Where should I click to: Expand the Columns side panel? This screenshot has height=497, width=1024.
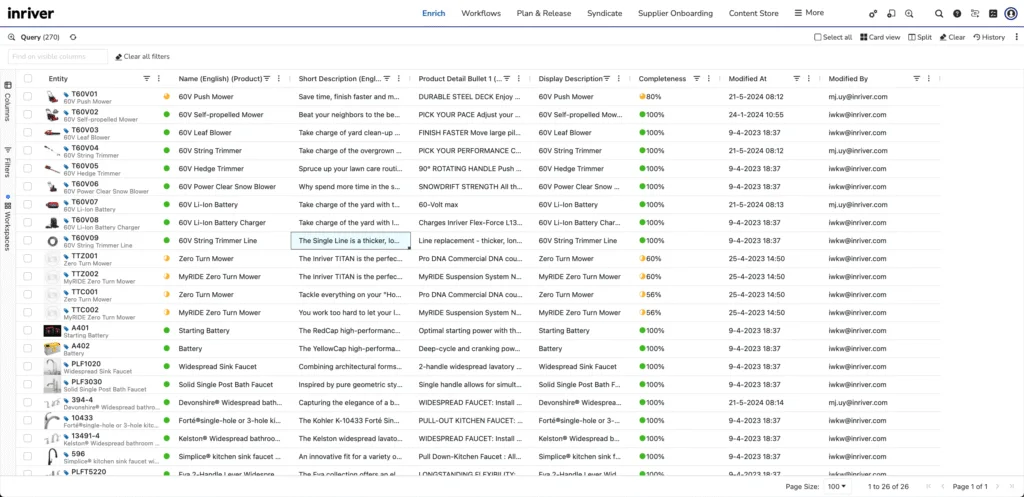click(x=7, y=101)
